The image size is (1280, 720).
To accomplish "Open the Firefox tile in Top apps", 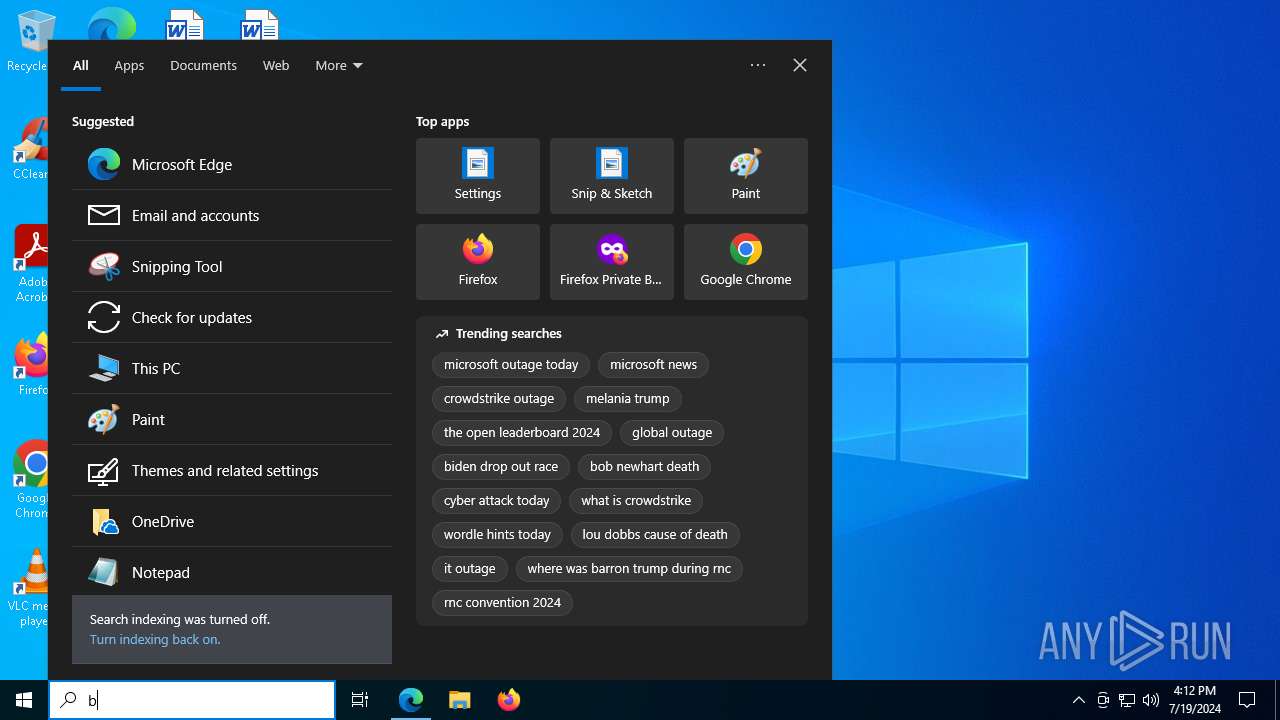I will (x=478, y=262).
